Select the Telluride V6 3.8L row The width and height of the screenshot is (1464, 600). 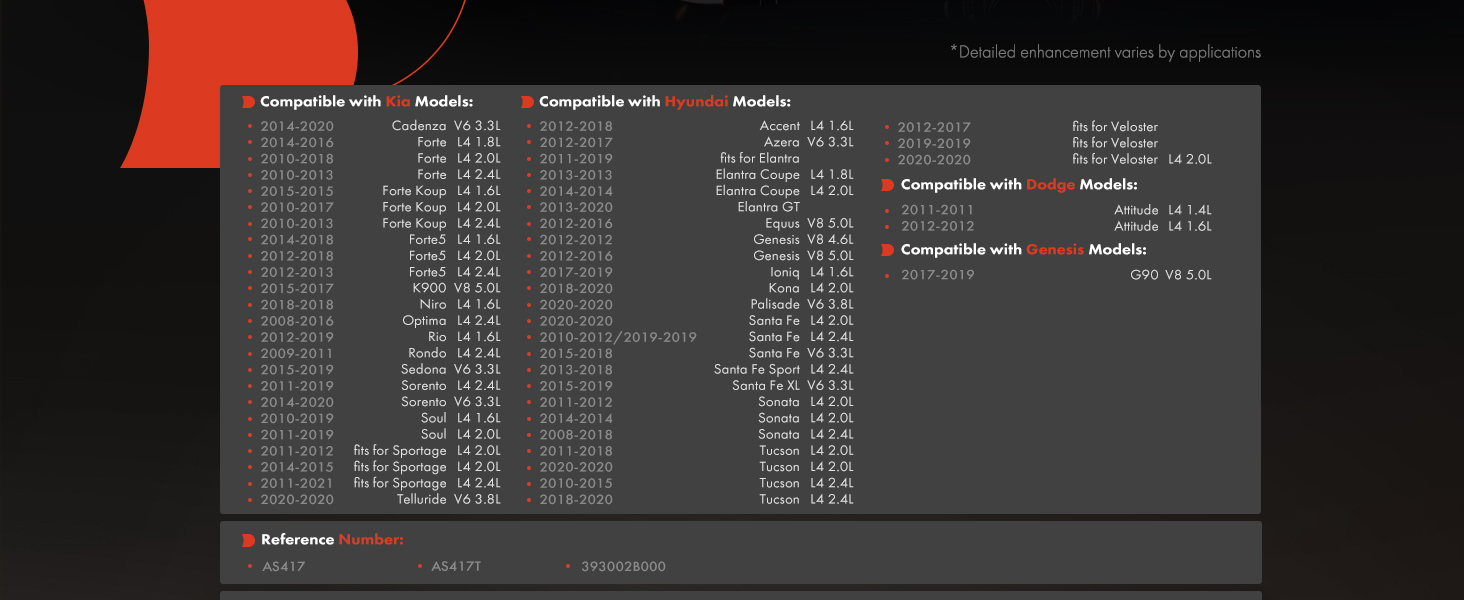(374, 499)
